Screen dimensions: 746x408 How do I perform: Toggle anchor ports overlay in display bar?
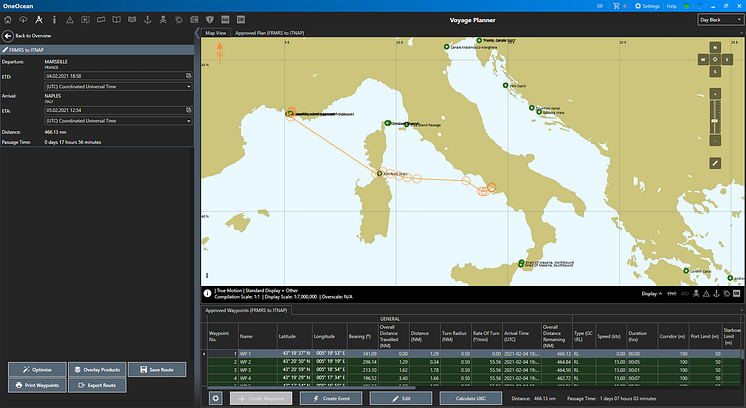coord(716,293)
